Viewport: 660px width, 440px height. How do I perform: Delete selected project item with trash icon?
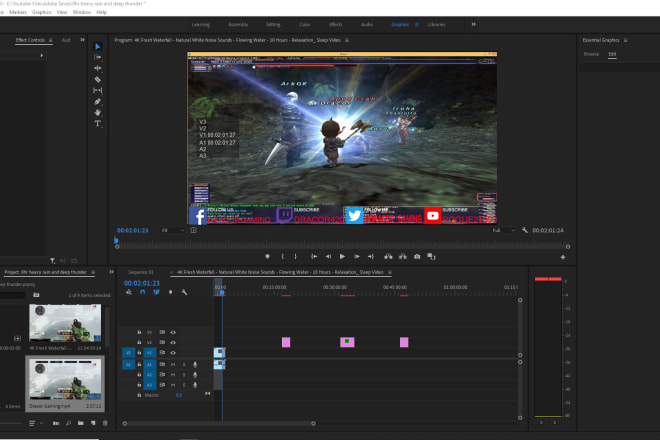pyautogui.click(x=105, y=423)
